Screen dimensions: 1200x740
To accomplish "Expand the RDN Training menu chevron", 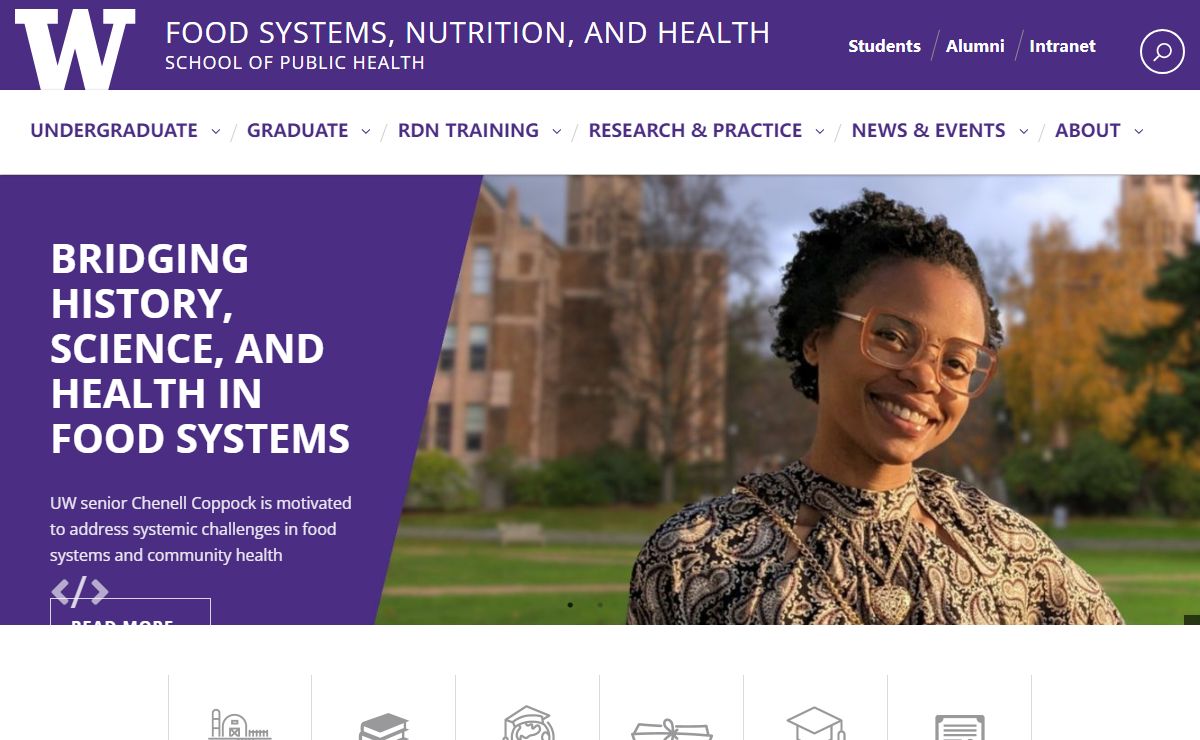I will (557, 131).
